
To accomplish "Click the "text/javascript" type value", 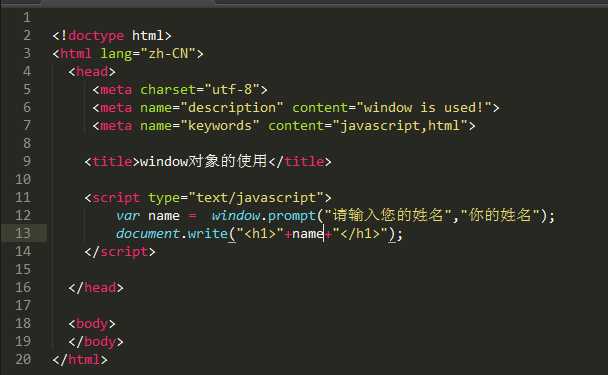I will 256,197.
